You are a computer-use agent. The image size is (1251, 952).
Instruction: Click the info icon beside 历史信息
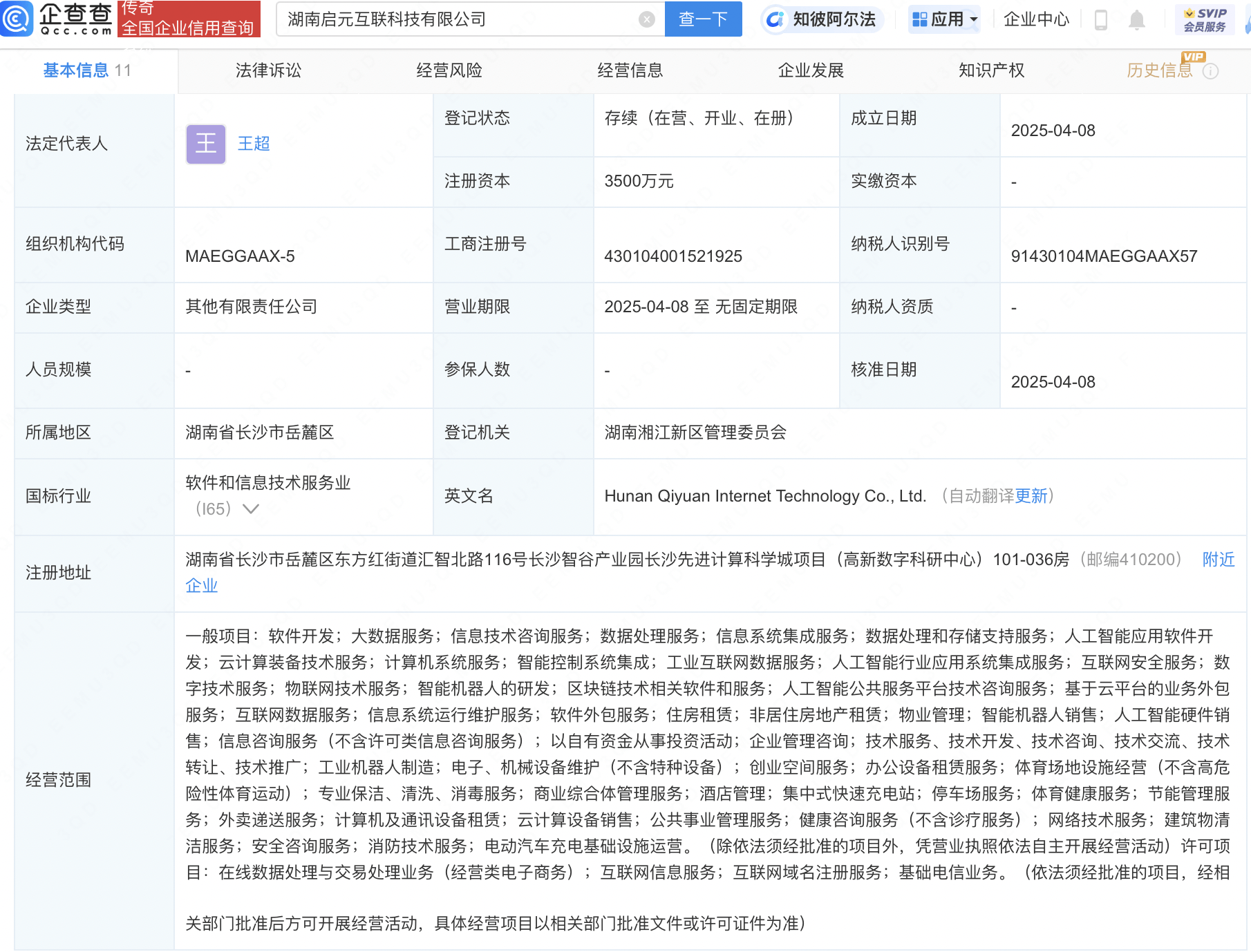[x=1211, y=71]
